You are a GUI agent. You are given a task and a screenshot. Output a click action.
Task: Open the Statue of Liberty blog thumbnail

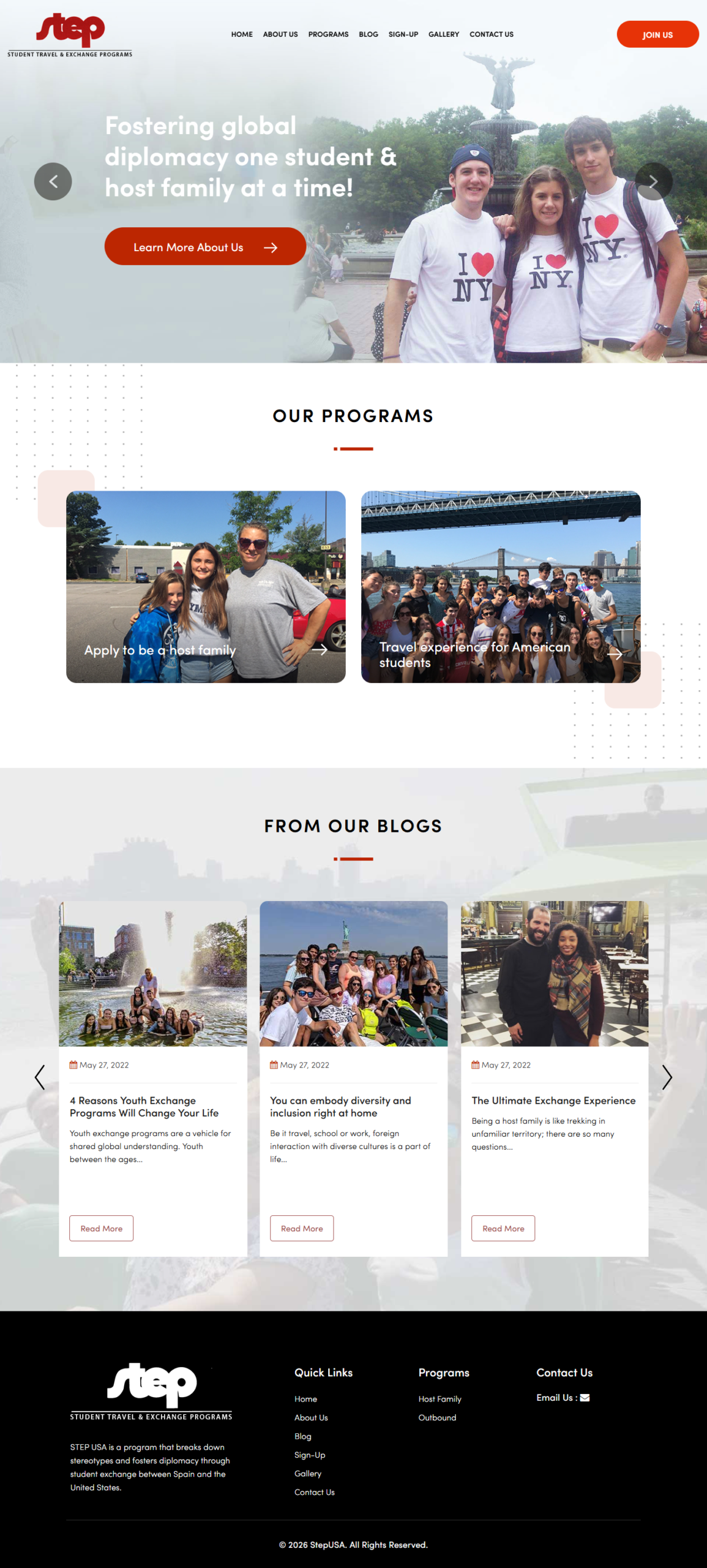[x=353, y=973]
